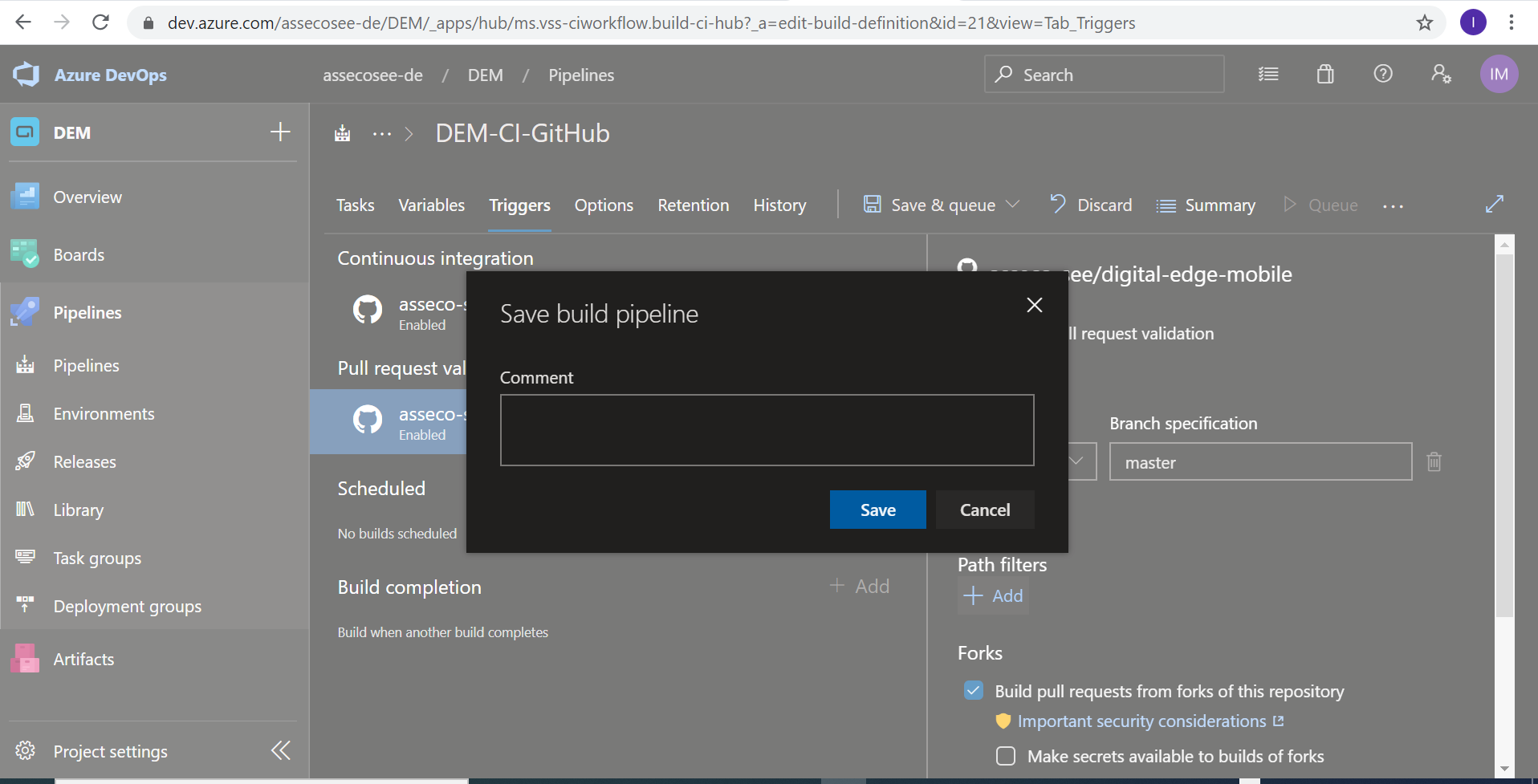Switch to the History tab
Image resolution: width=1538 pixels, height=784 pixels.
(x=779, y=205)
